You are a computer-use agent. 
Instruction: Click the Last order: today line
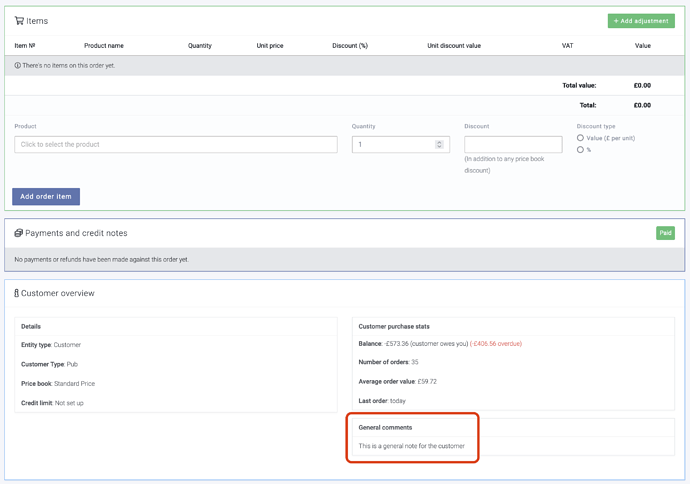[x=382, y=401]
